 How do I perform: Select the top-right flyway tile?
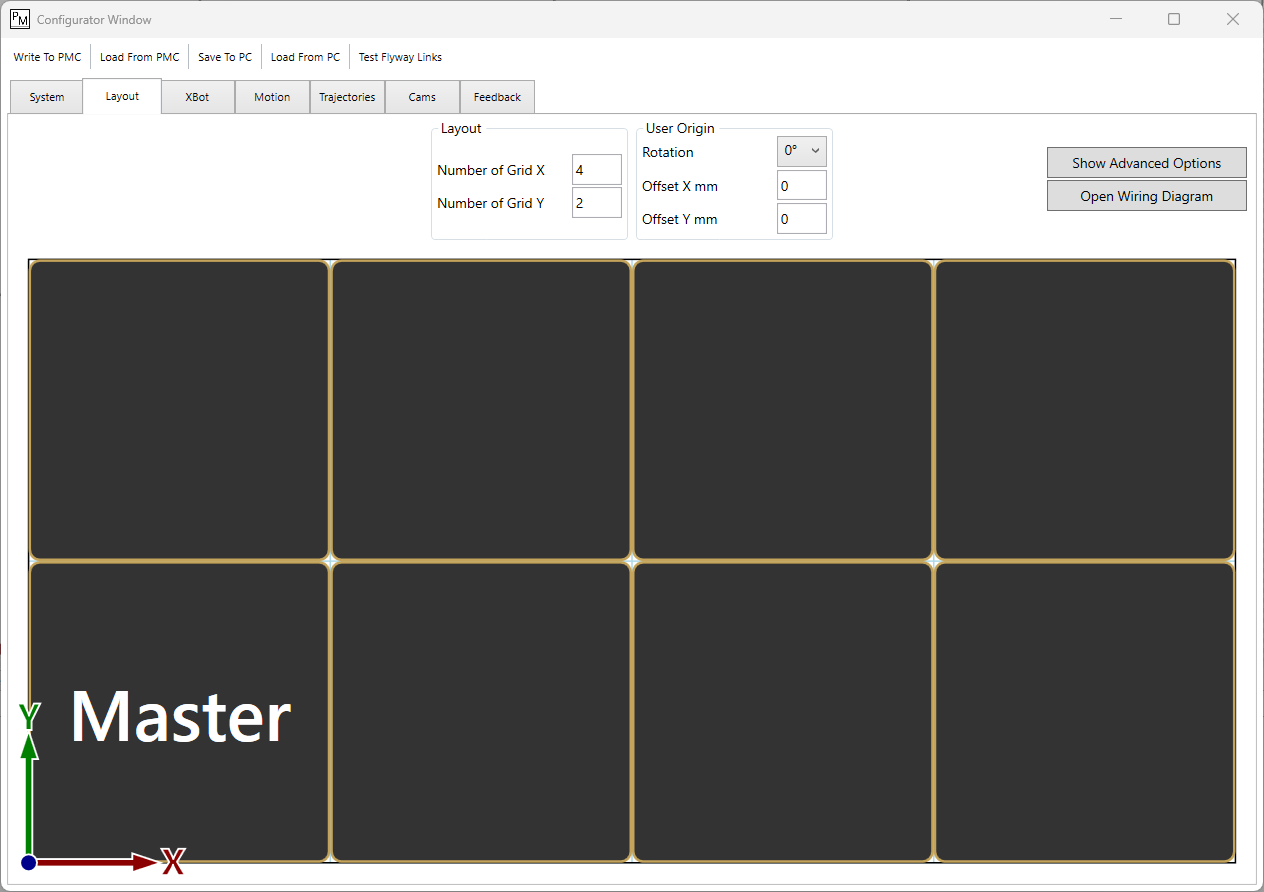coord(1084,410)
